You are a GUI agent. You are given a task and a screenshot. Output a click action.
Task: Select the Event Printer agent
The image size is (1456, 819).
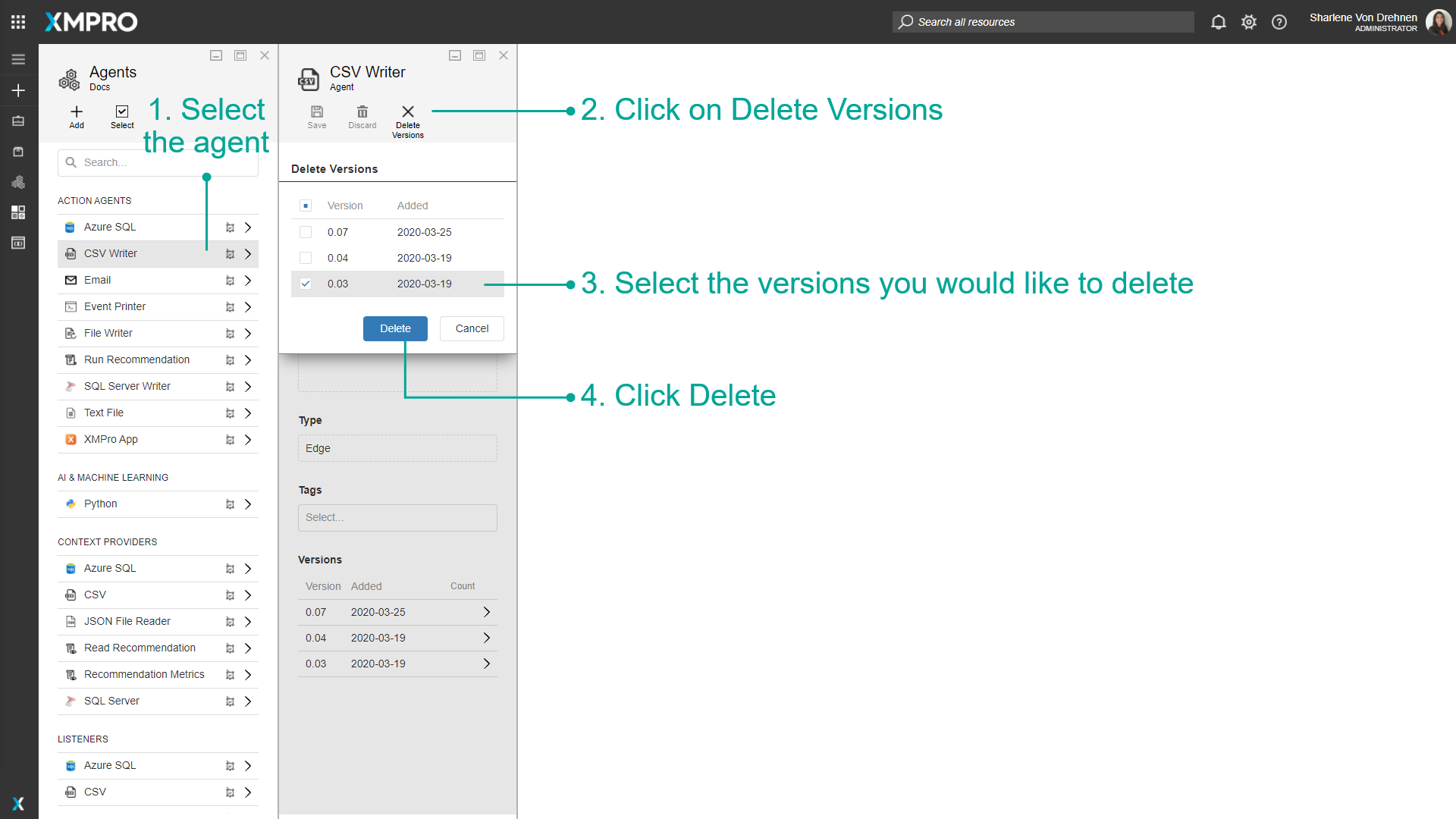158,306
